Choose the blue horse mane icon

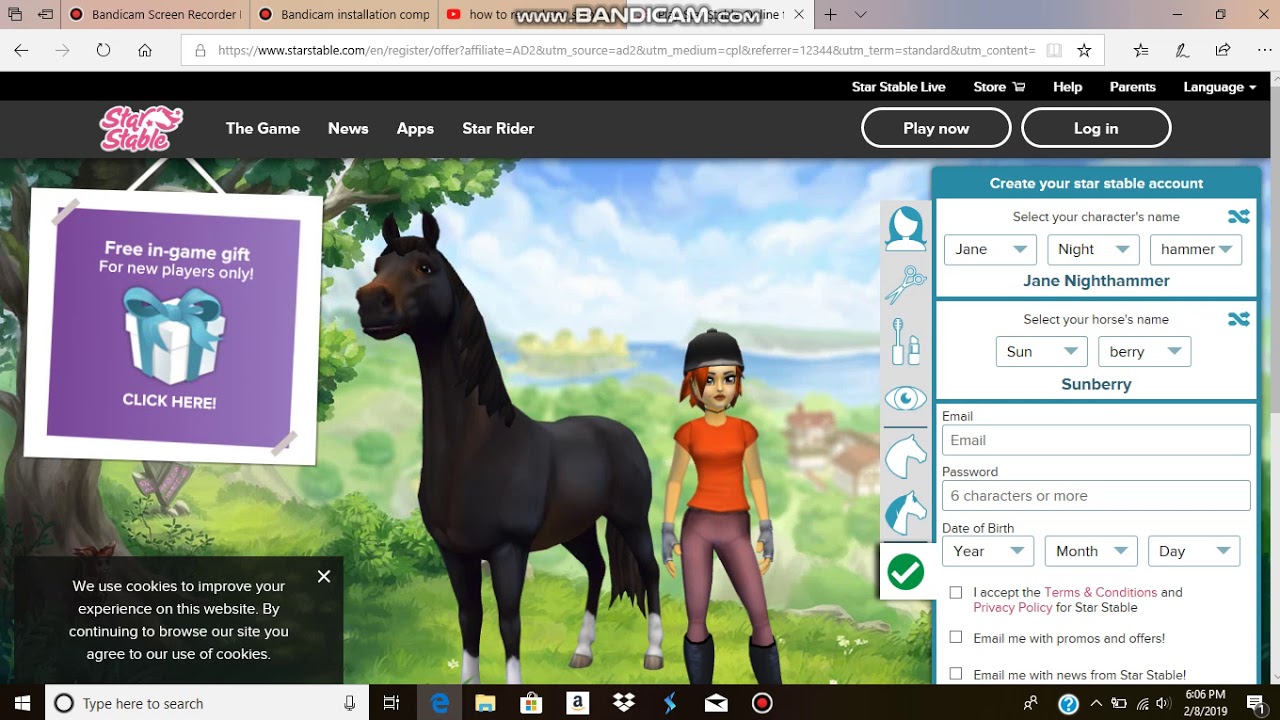(x=906, y=513)
